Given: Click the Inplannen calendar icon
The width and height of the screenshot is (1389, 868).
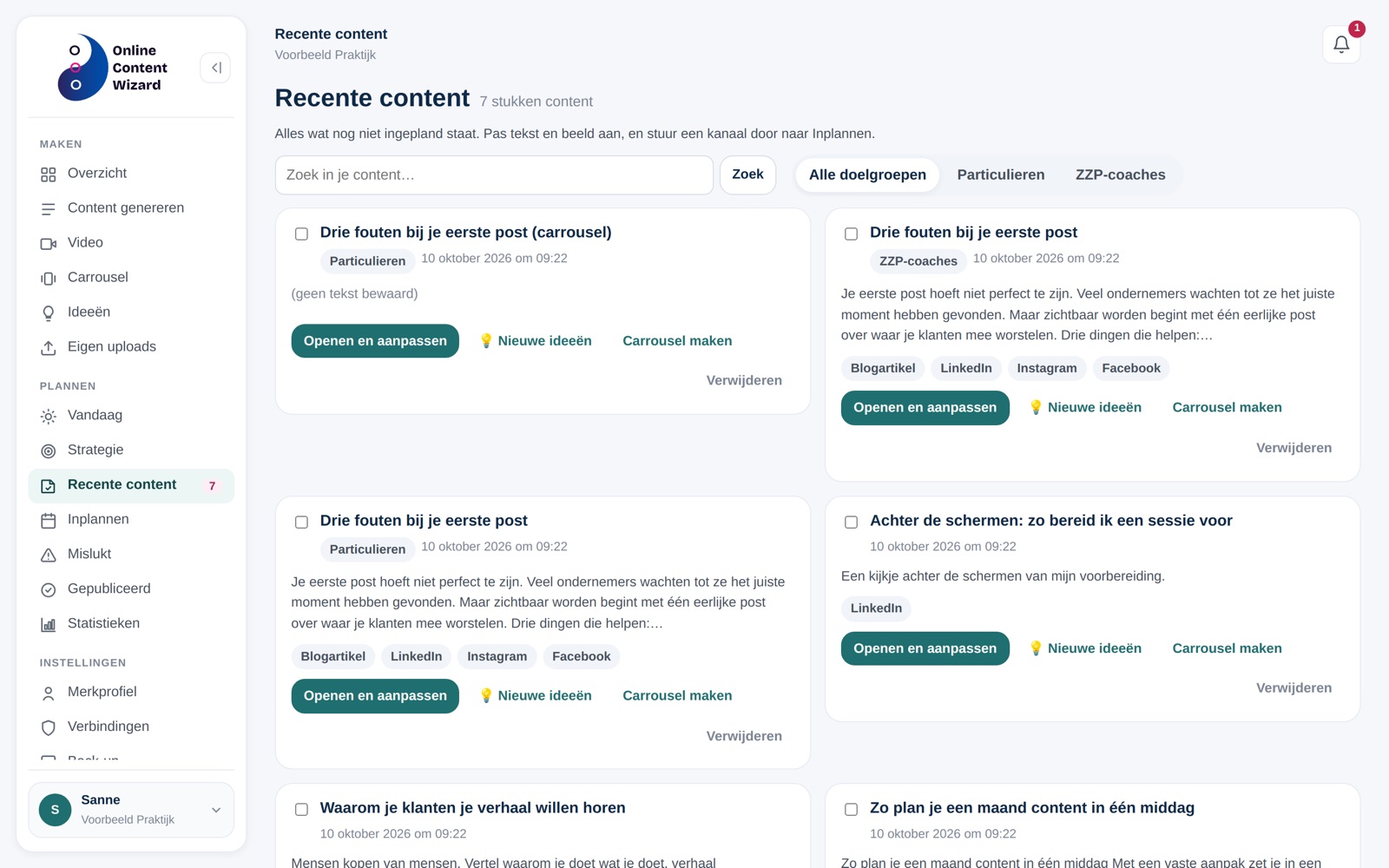Looking at the screenshot, I should pyautogui.click(x=49, y=521).
